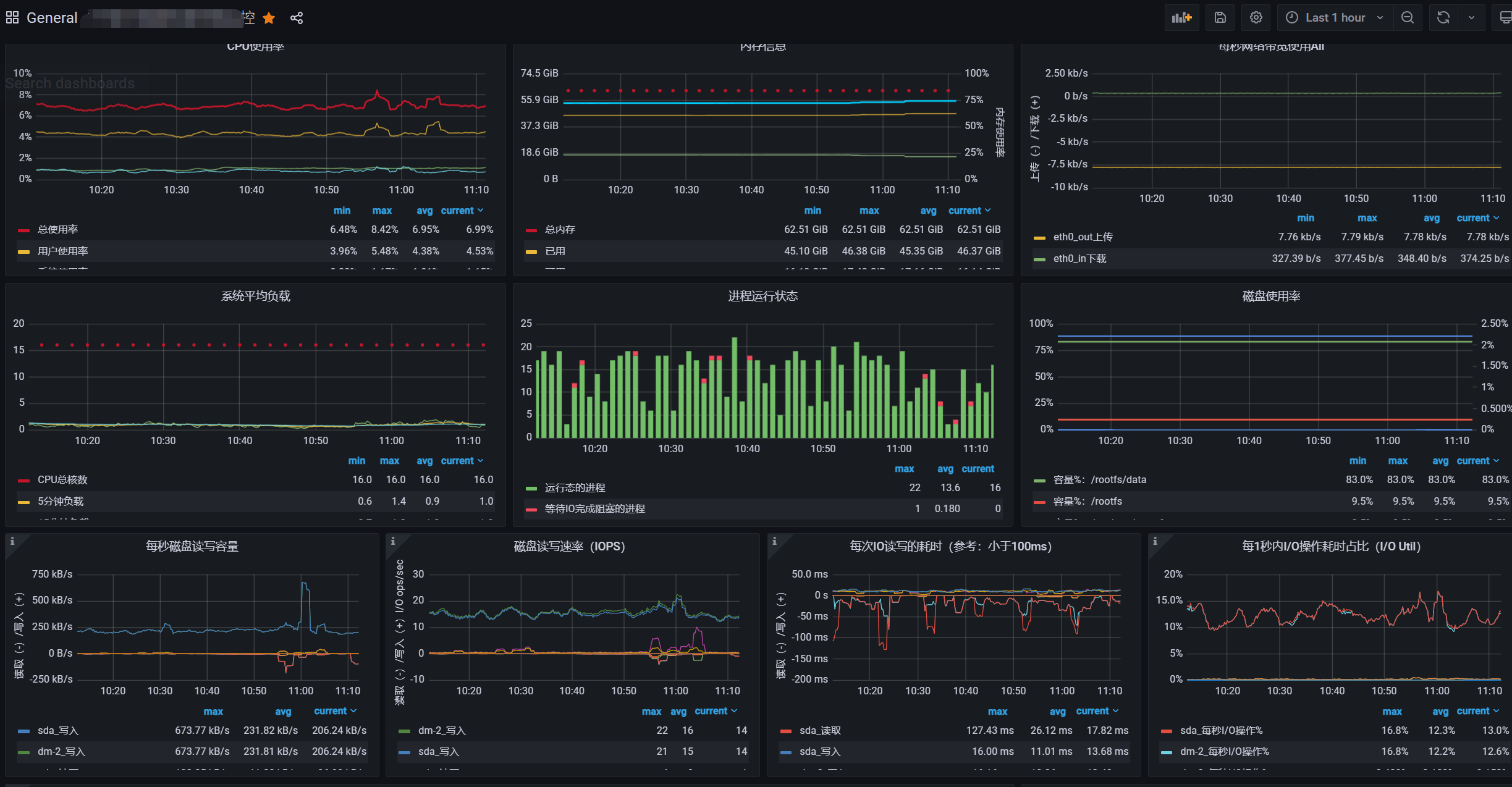Viewport: 1512px width, 787px height.
Task: Sort memory legend by current
Action: coord(969,211)
